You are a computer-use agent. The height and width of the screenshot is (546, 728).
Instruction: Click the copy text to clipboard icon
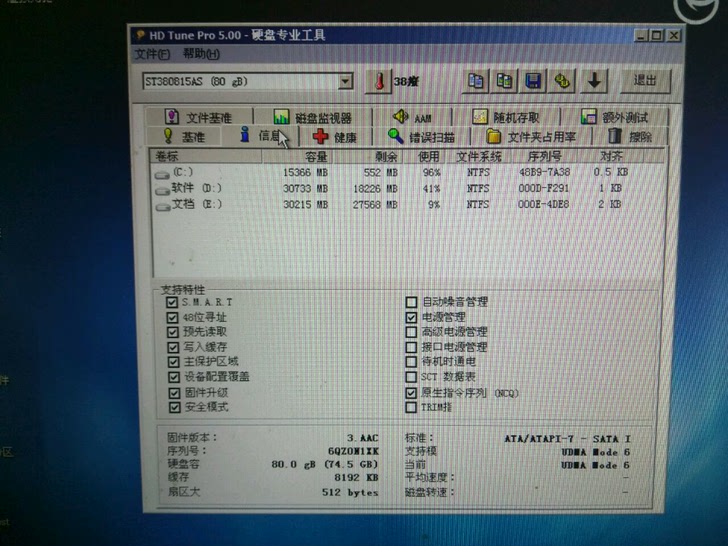point(475,81)
